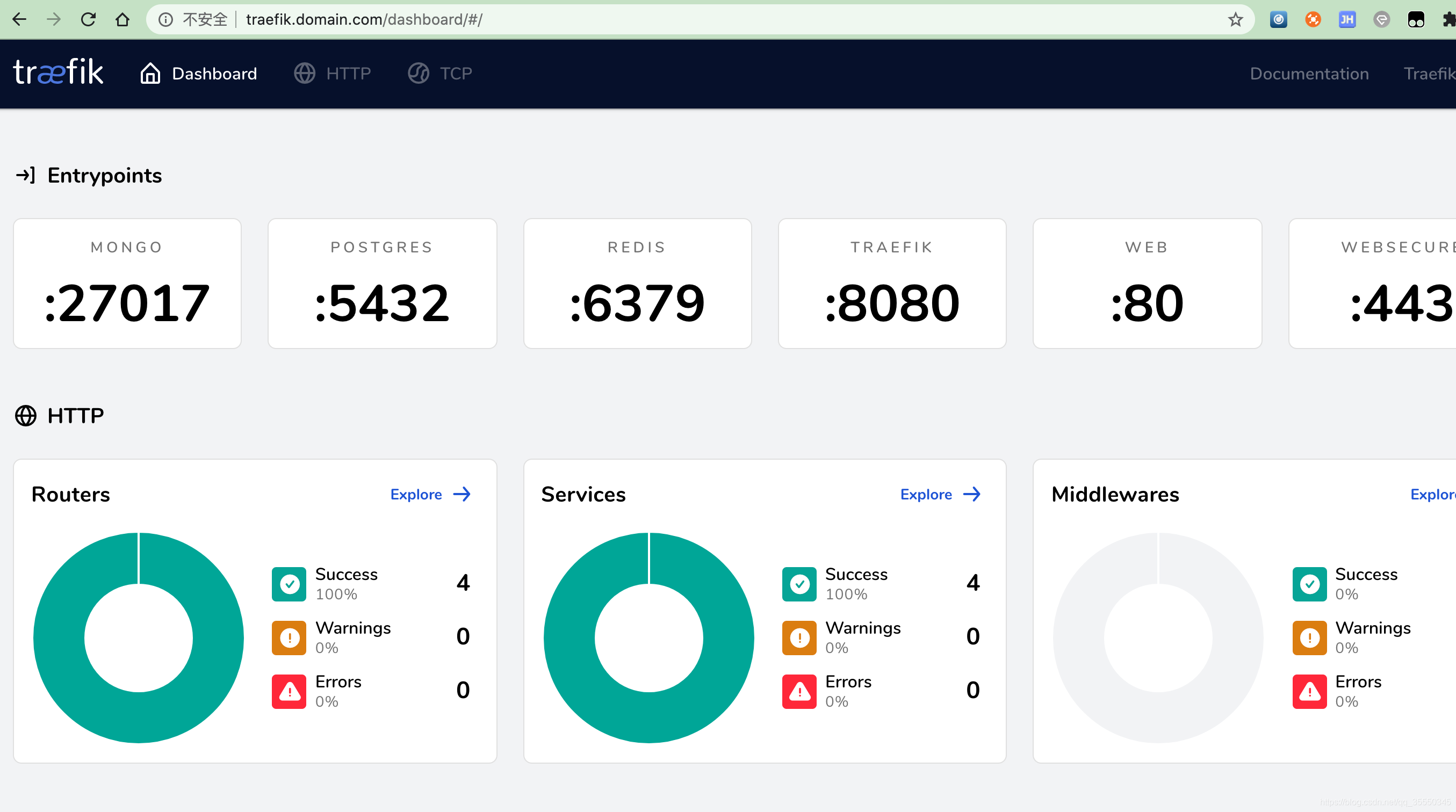Viewport: 1456px width, 812px height.
Task: Click the Middlewares card title
Action: coord(1115,495)
